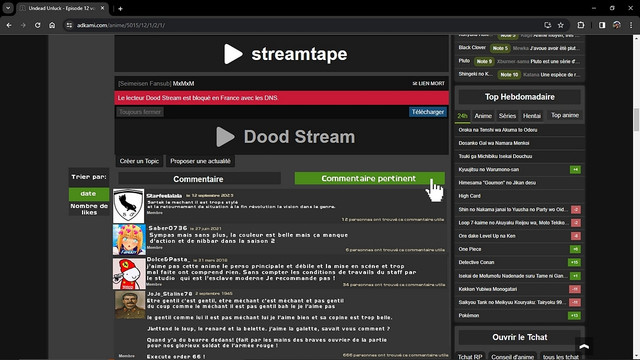Click the Télécharger button
Screen dimensions: 640x360
point(428,112)
